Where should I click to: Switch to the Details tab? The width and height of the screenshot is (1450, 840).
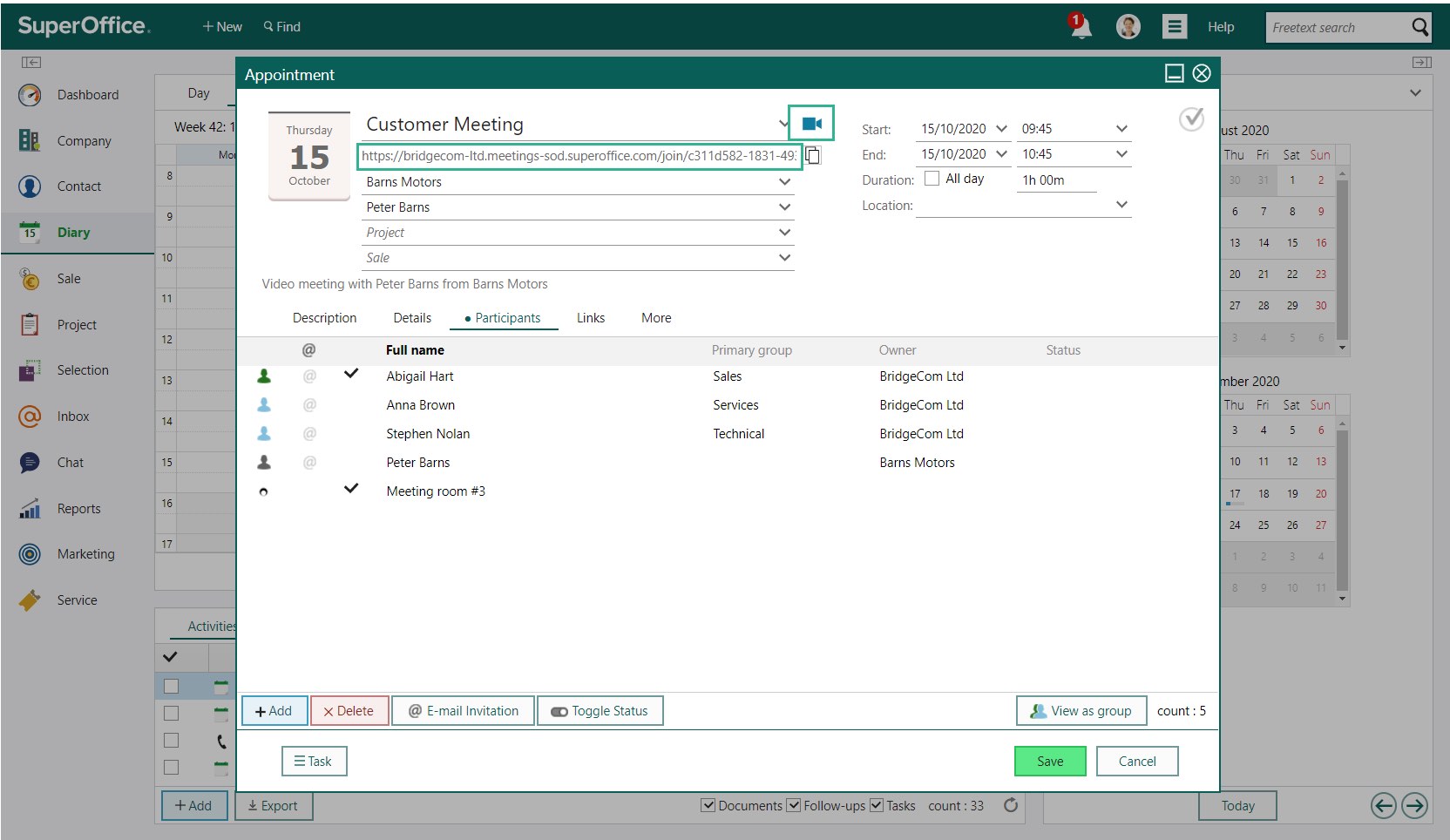coord(412,318)
